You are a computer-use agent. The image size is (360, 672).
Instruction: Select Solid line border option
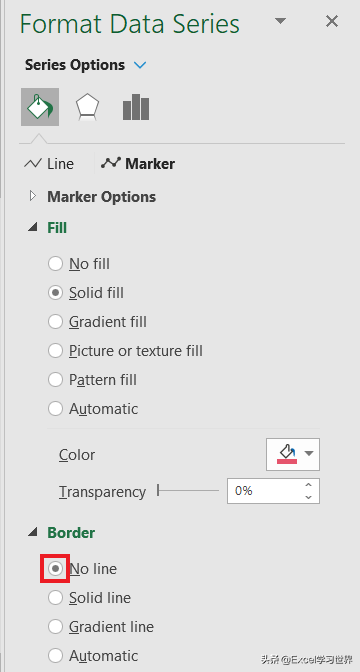click(x=56, y=597)
